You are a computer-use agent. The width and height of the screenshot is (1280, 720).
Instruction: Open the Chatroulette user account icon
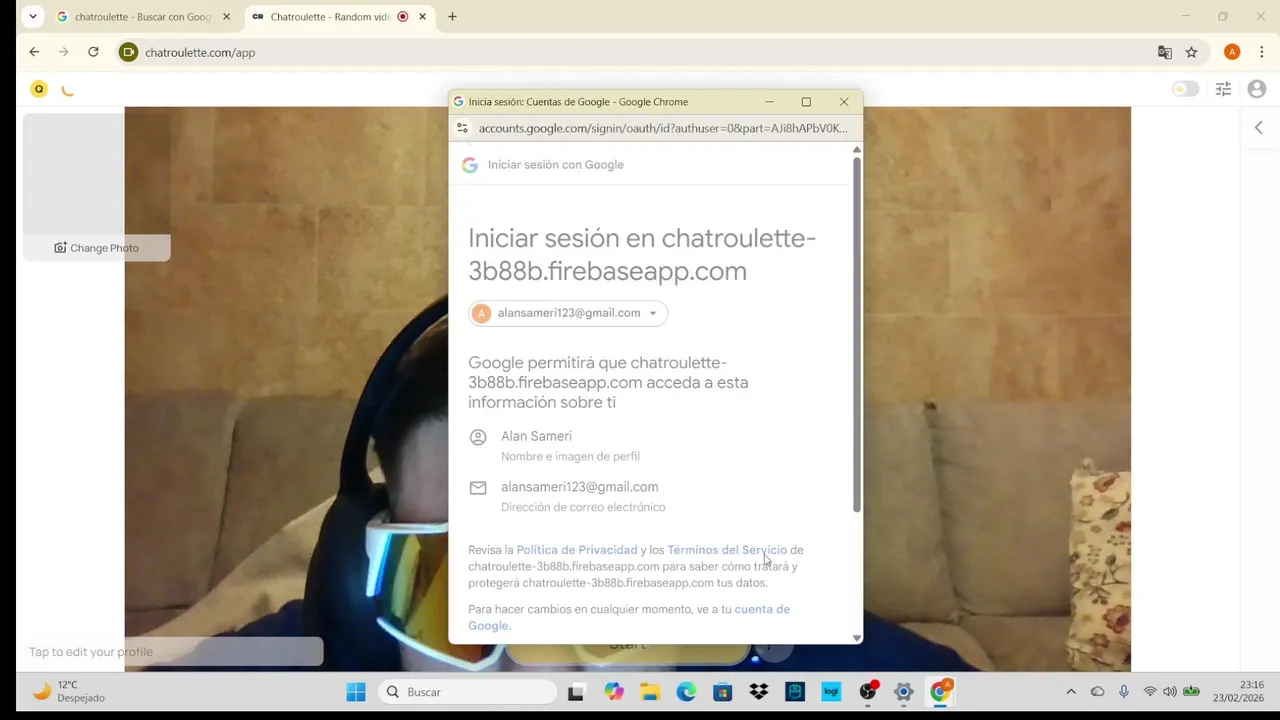1257,89
